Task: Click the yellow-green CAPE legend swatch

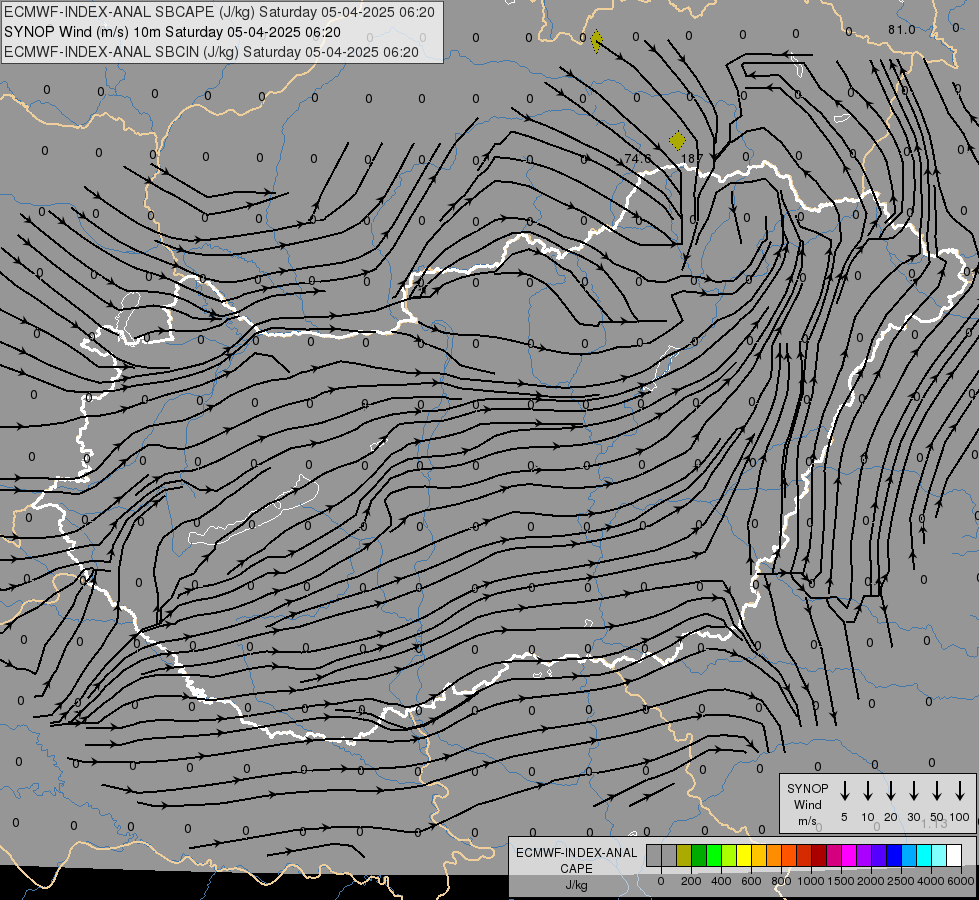Action: click(729, 855)
